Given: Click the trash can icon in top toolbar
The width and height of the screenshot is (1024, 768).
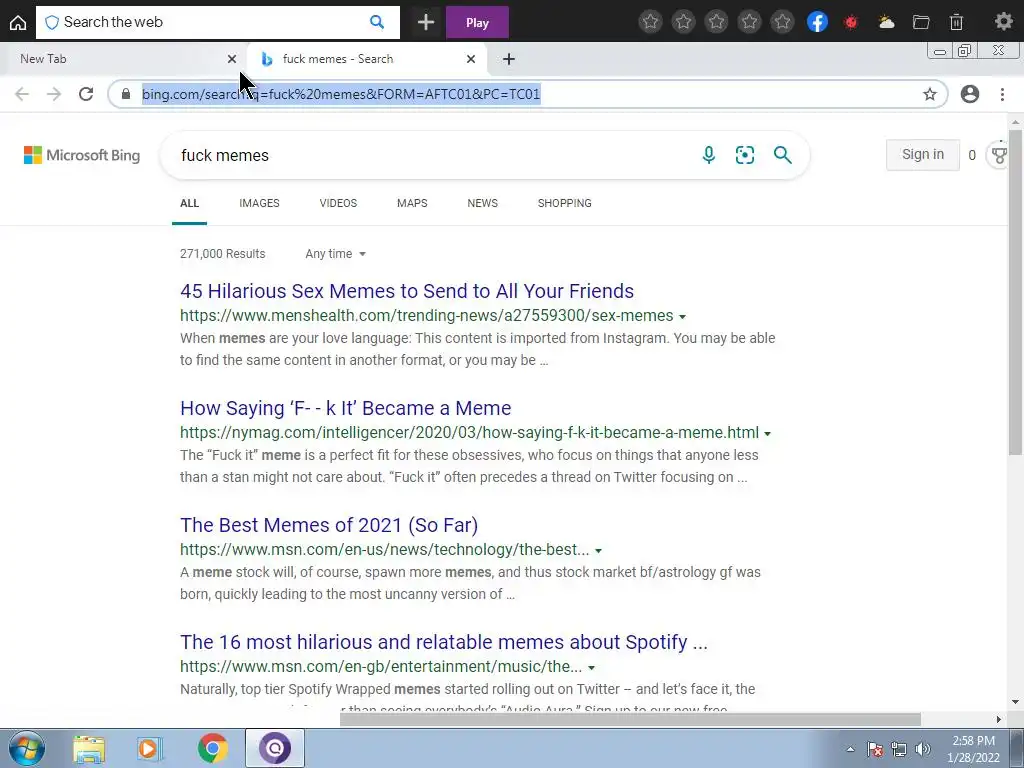Looking at the screenshot, I should point(956,22).
